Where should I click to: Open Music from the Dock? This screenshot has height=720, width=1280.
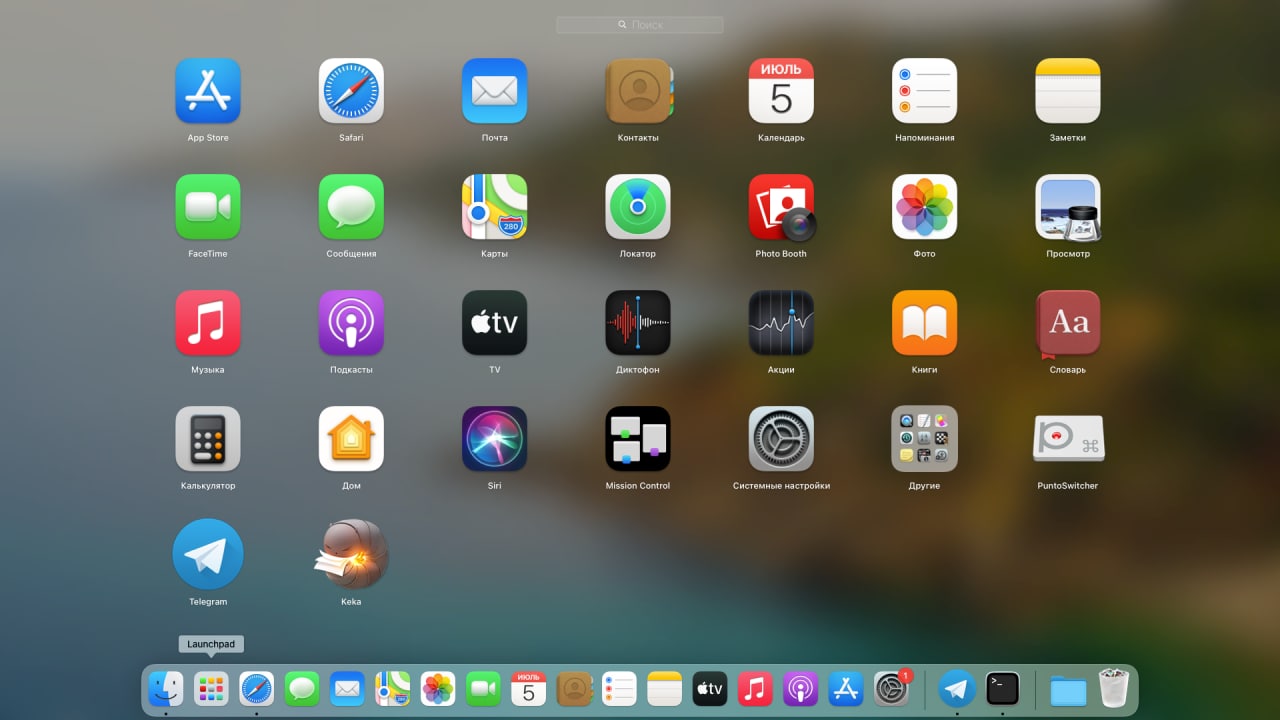tap(756, 688)
